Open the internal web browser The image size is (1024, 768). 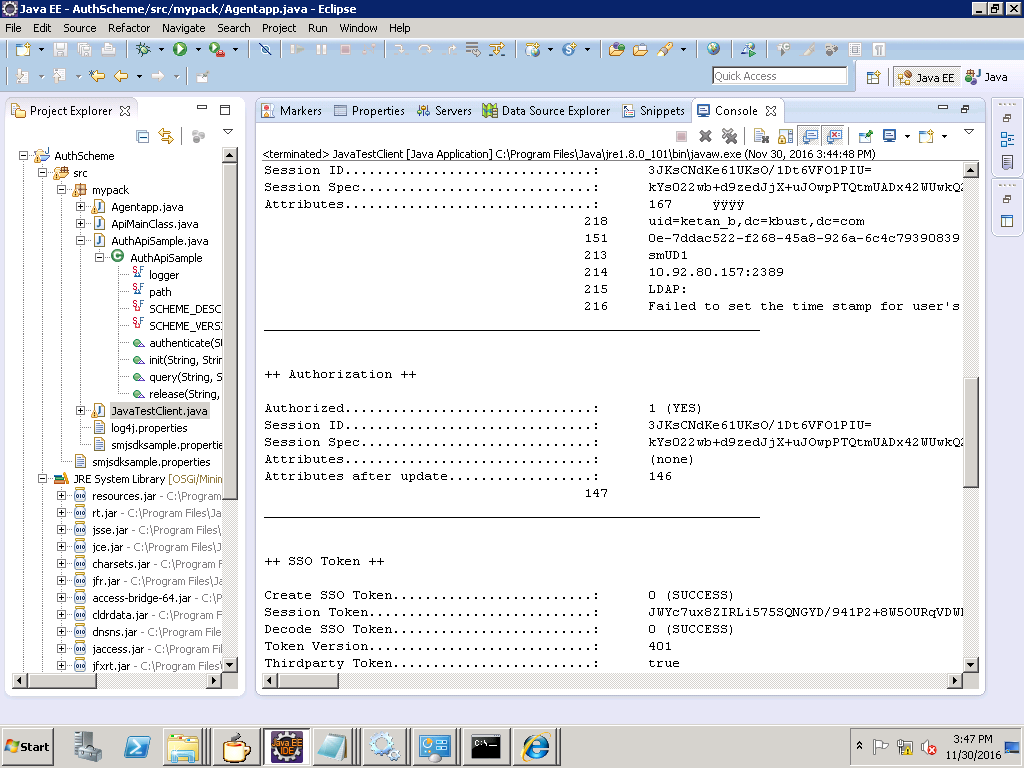(x=714, y=48)
